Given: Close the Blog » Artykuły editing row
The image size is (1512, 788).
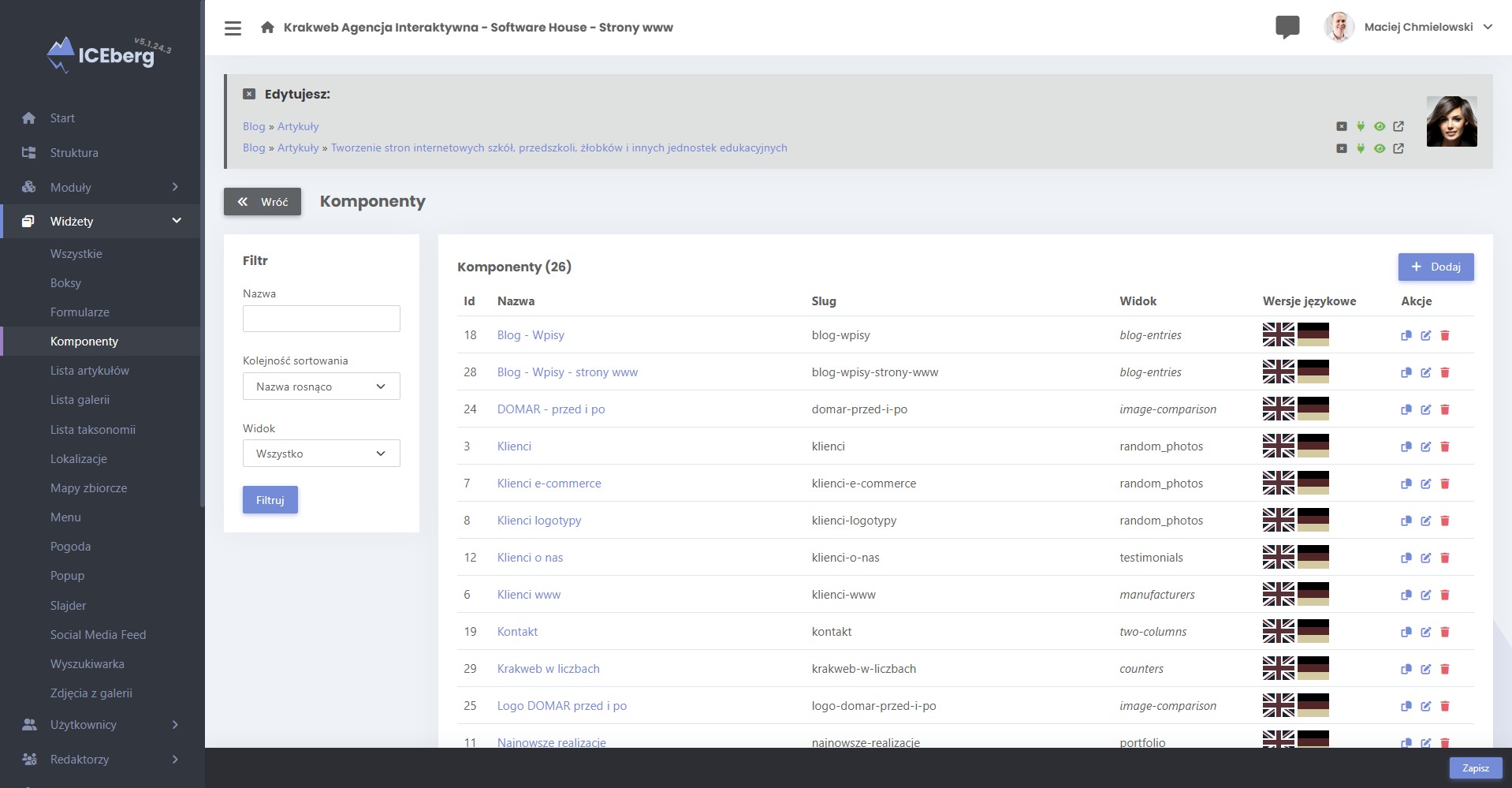Looking at the screenshot, I should [1342, 126].
